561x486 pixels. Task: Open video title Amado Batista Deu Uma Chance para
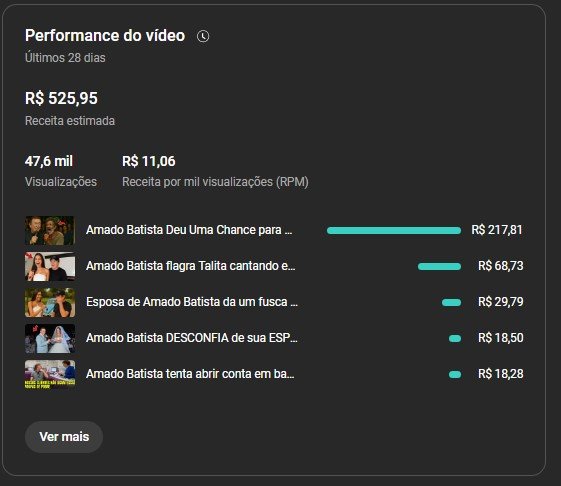189,230
